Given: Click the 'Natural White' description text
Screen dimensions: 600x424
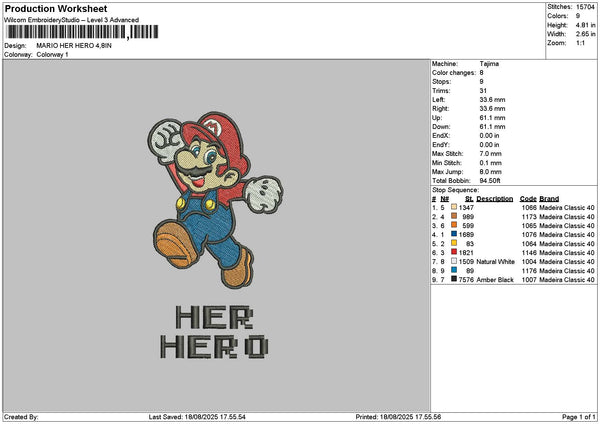Looking at the screenshot, I should pyautogui.click(x=496, y=262).
